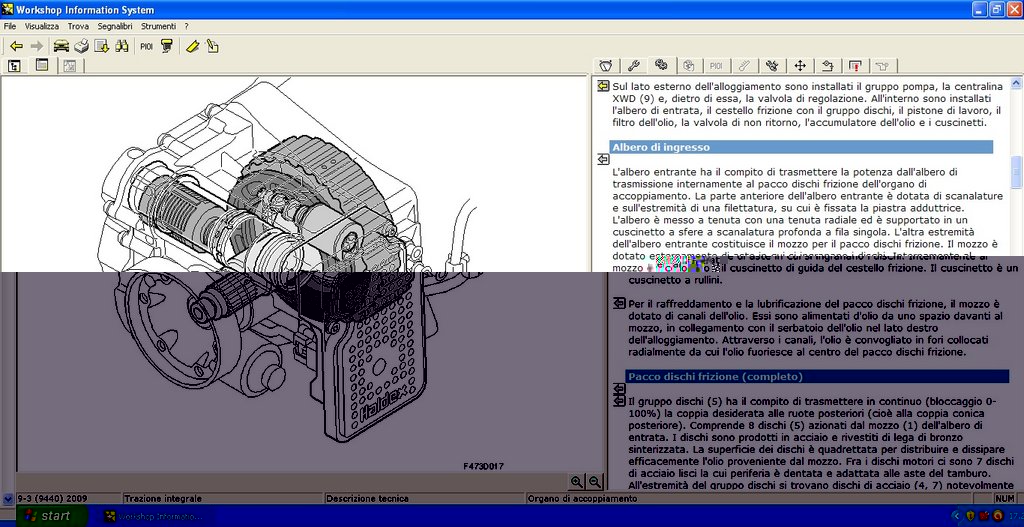Click the grayed last tab icon
The image size is (1024, 527).
coord(883,65)
